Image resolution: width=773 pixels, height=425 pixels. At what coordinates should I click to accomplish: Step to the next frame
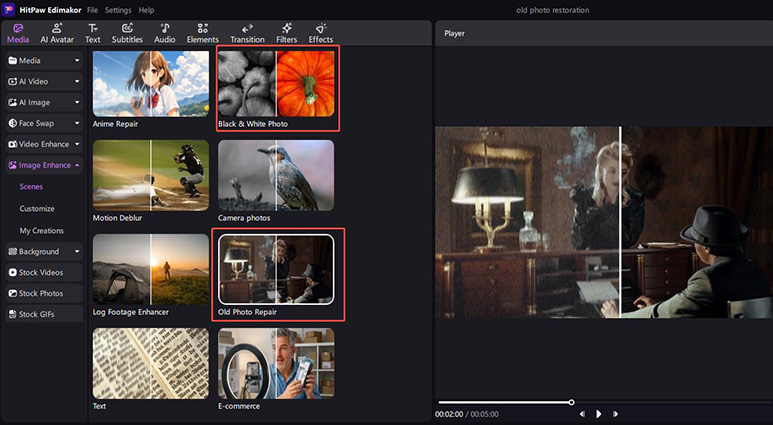[x=615, y=414]
